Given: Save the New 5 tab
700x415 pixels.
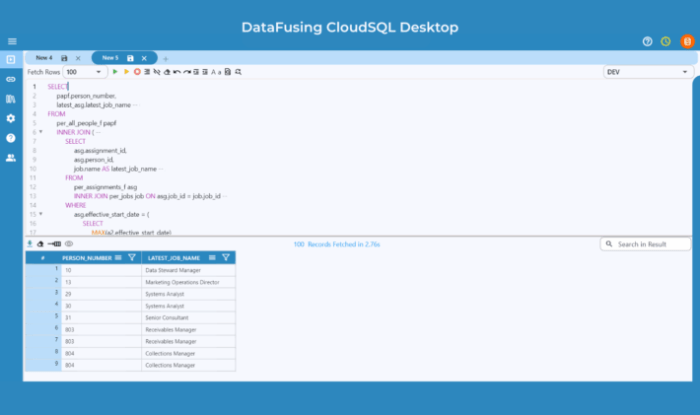Looking at the screenshot, I should point(130,58).
